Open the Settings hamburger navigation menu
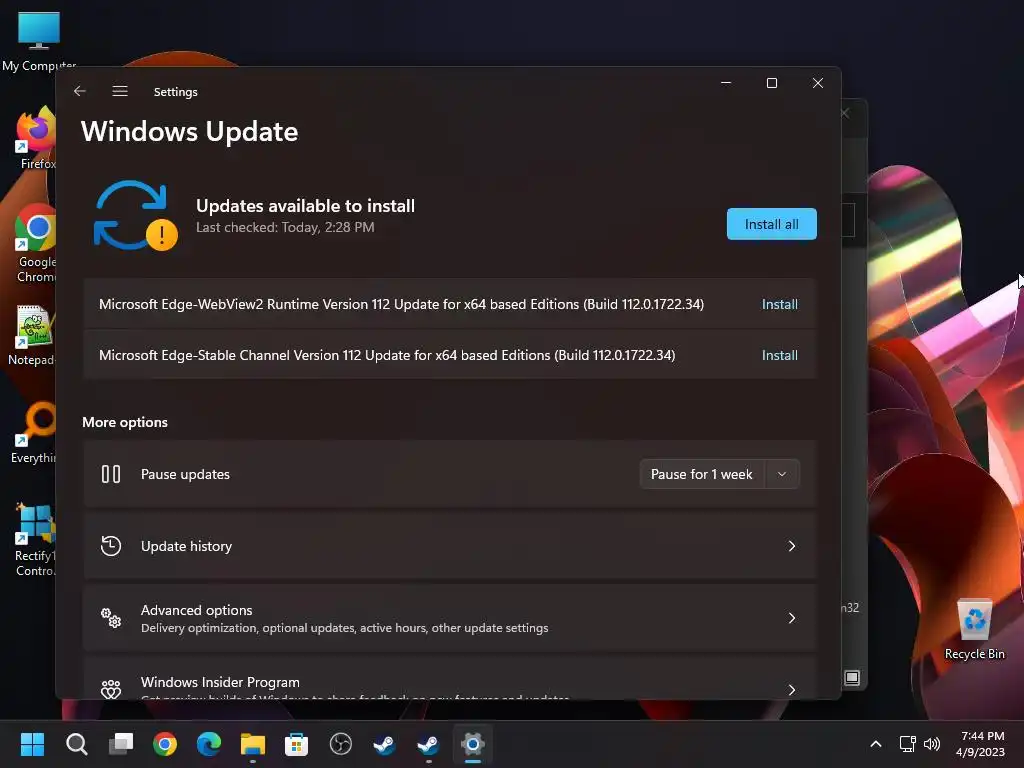1024x768 pixels. [x=120, y=91]
